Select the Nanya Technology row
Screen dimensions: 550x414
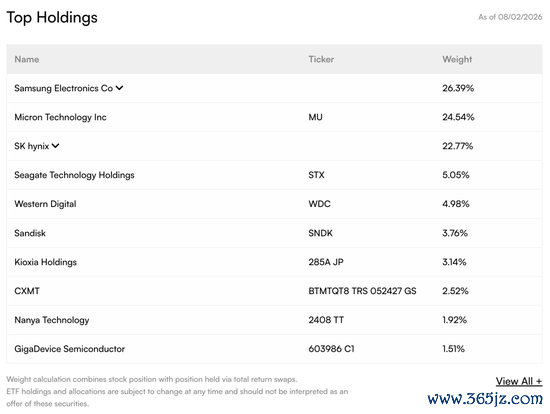[x=274, y=320]
